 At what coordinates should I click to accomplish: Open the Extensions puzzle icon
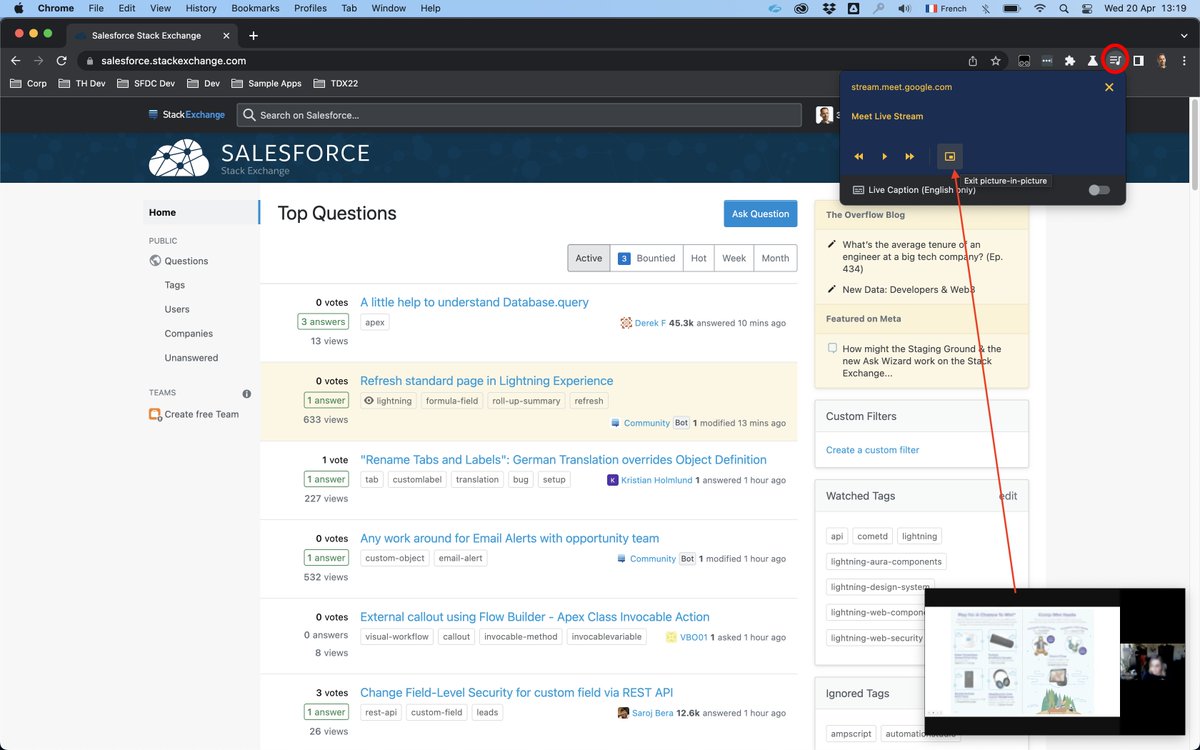pyautogui.click(x=1070, y=61)
